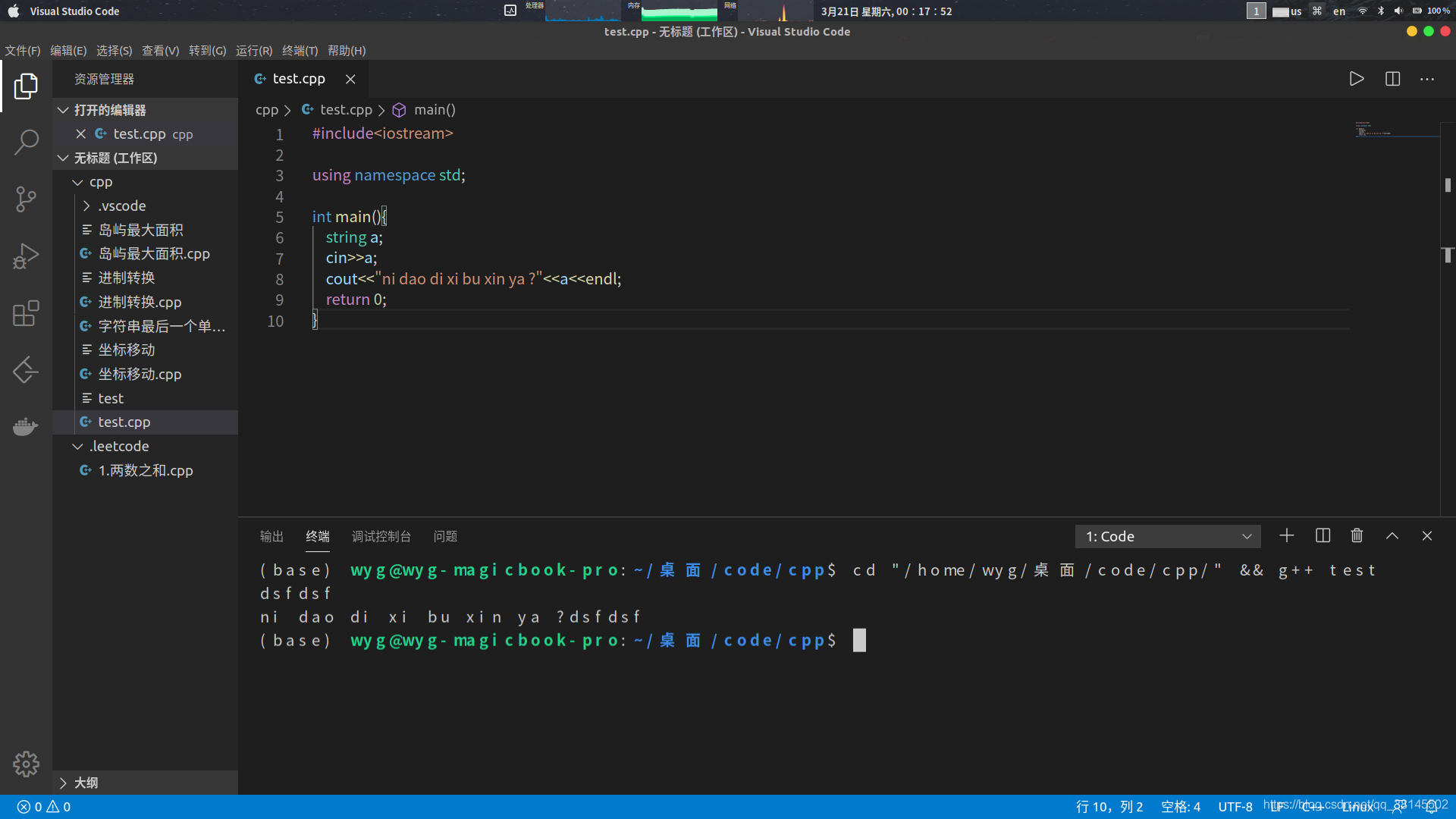Kill the terminal with trash icon
The height and width of the screenshot is (819, 1456).
click(x=1357, y=536)
